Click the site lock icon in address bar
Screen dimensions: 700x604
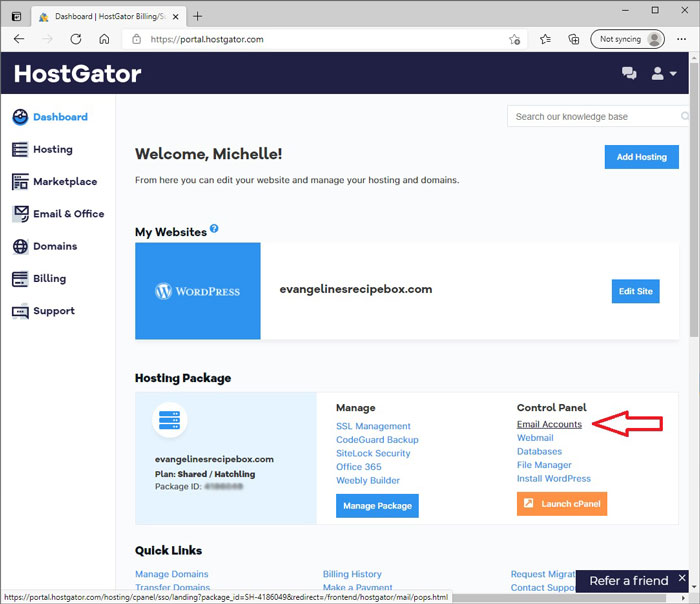coord(137,39)
